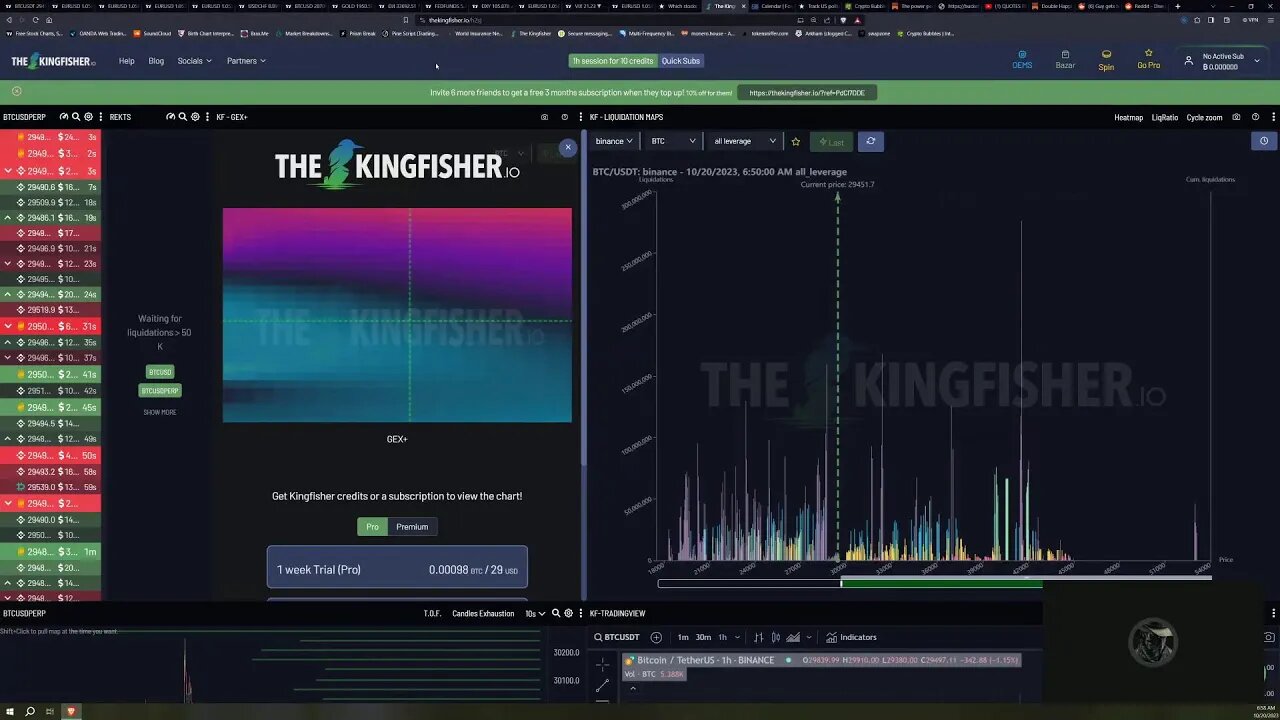Open the Bazar shop icon

click(x=1065, y=60)
